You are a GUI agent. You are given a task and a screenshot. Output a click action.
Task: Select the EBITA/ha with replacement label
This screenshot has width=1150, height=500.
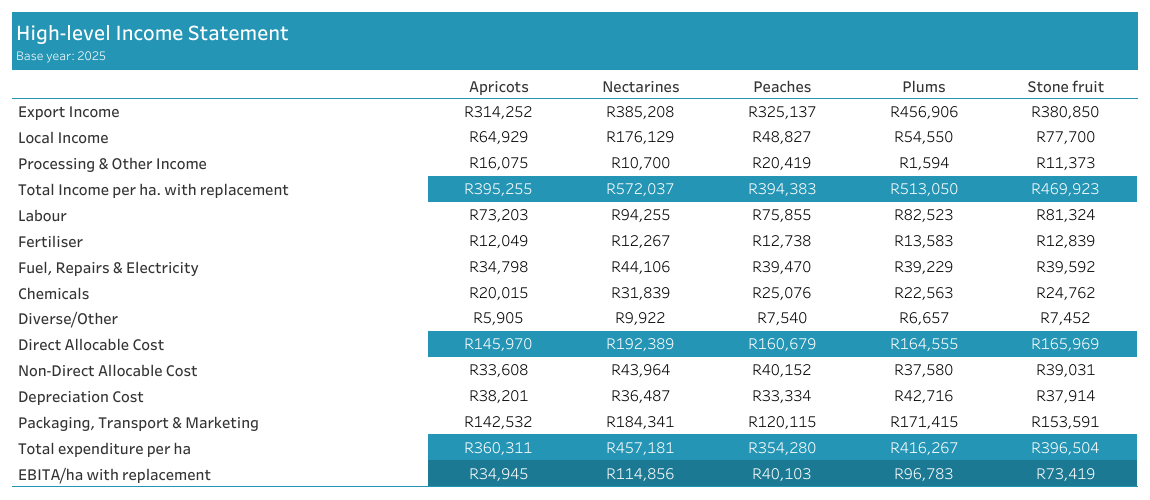coord(114,475)
